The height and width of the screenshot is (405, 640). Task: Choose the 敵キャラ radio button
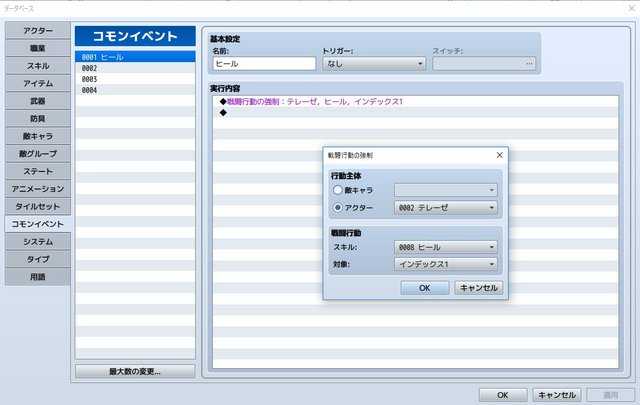click(338, 190)
